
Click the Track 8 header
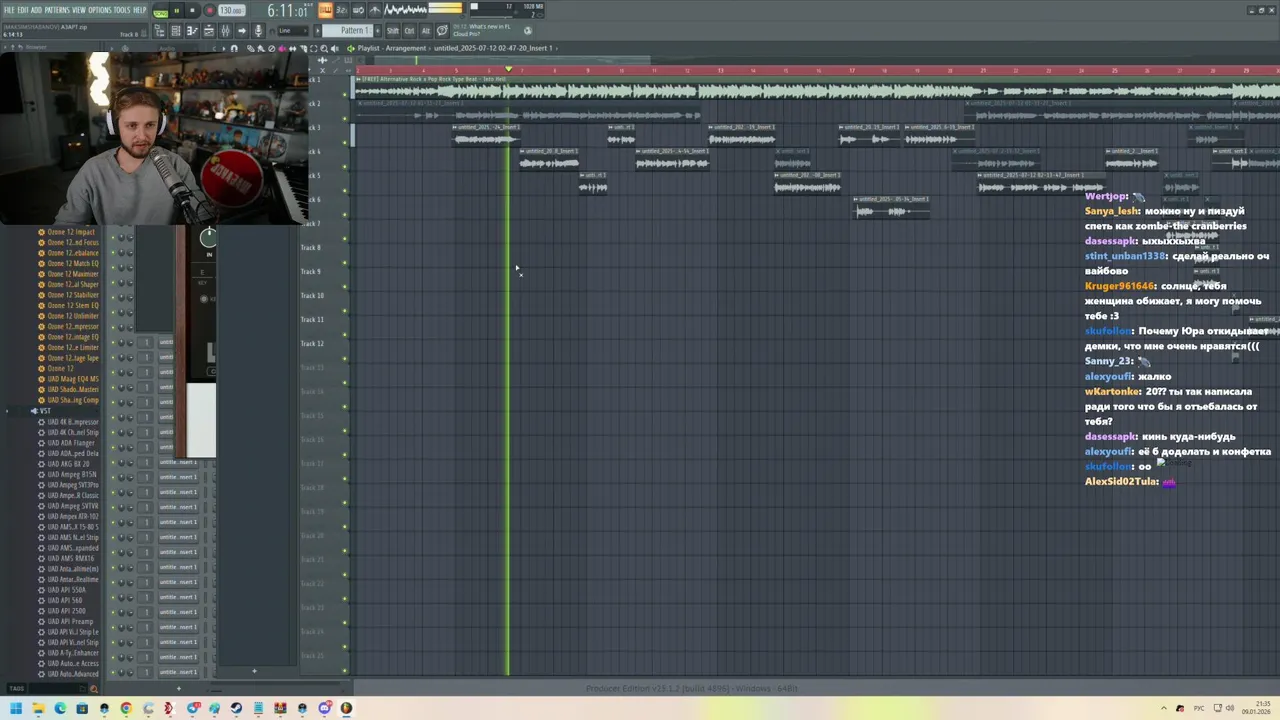pyautogui.click(x=311, y=247)
